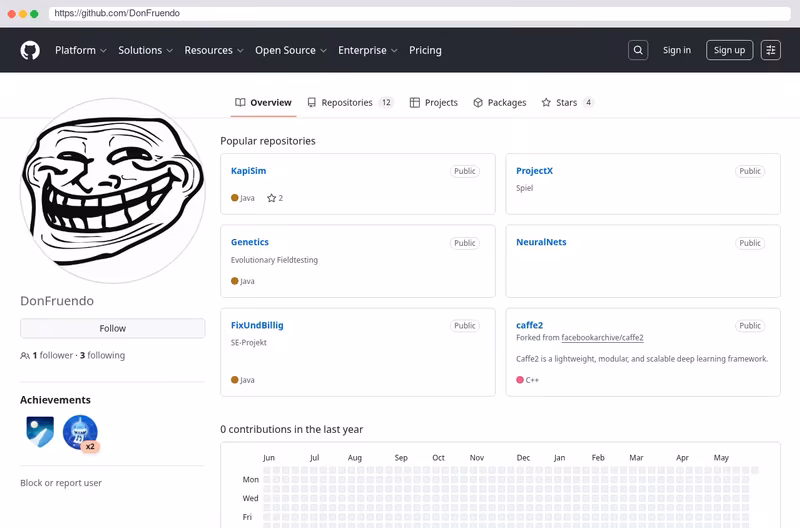Click the Java language dot on KapiSim
This screenshot has width=800, height=528.
[235, 198]
